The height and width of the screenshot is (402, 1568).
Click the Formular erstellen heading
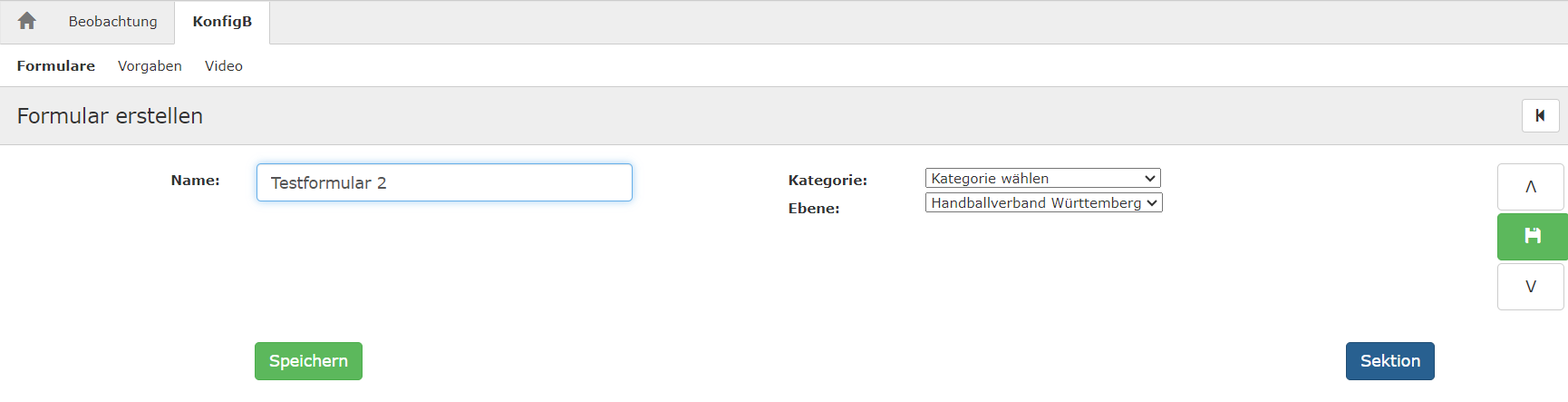(x=110, y=115)
